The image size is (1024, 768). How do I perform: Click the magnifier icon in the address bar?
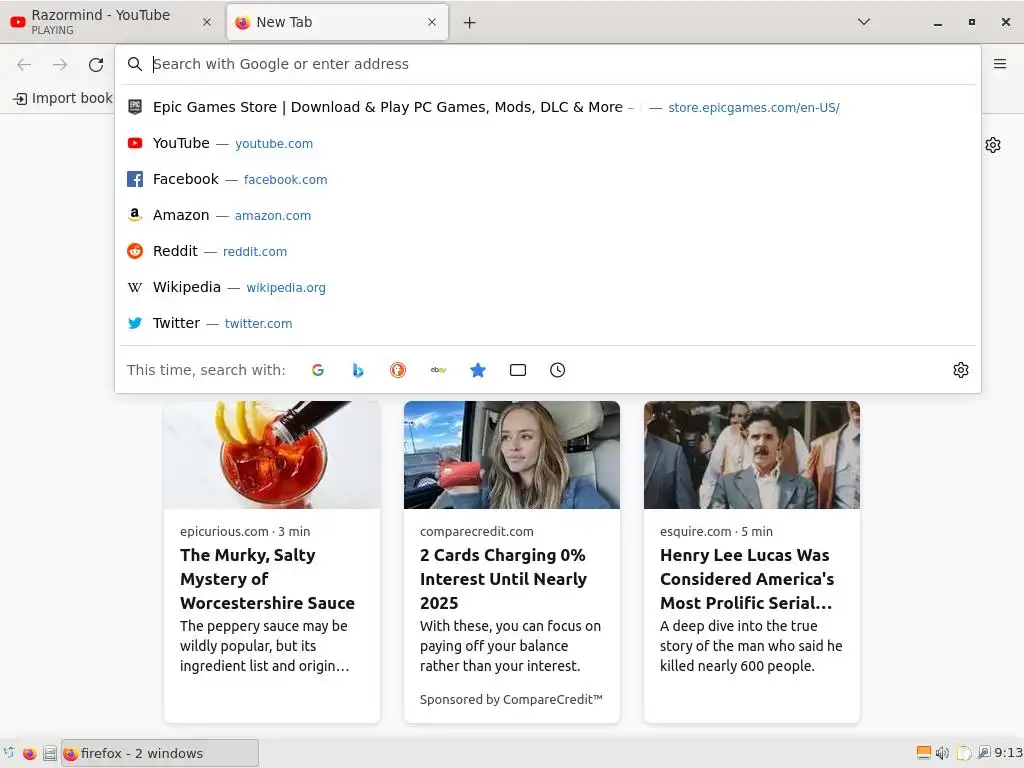(x=135, y=64)
